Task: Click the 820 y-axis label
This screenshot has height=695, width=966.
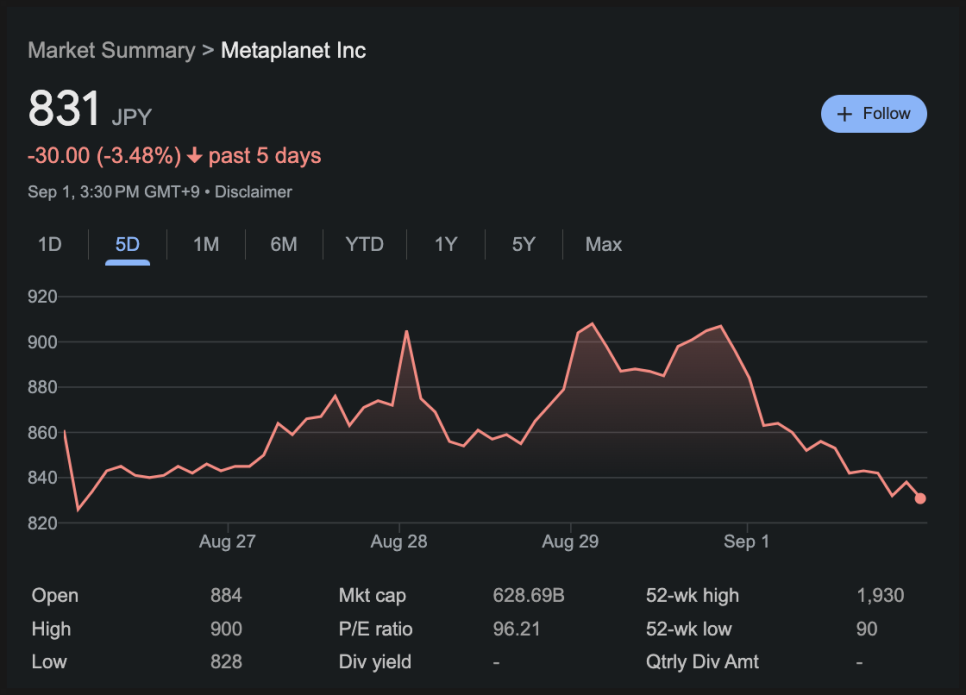Action: pyautogui.click(x=43, y=523)
